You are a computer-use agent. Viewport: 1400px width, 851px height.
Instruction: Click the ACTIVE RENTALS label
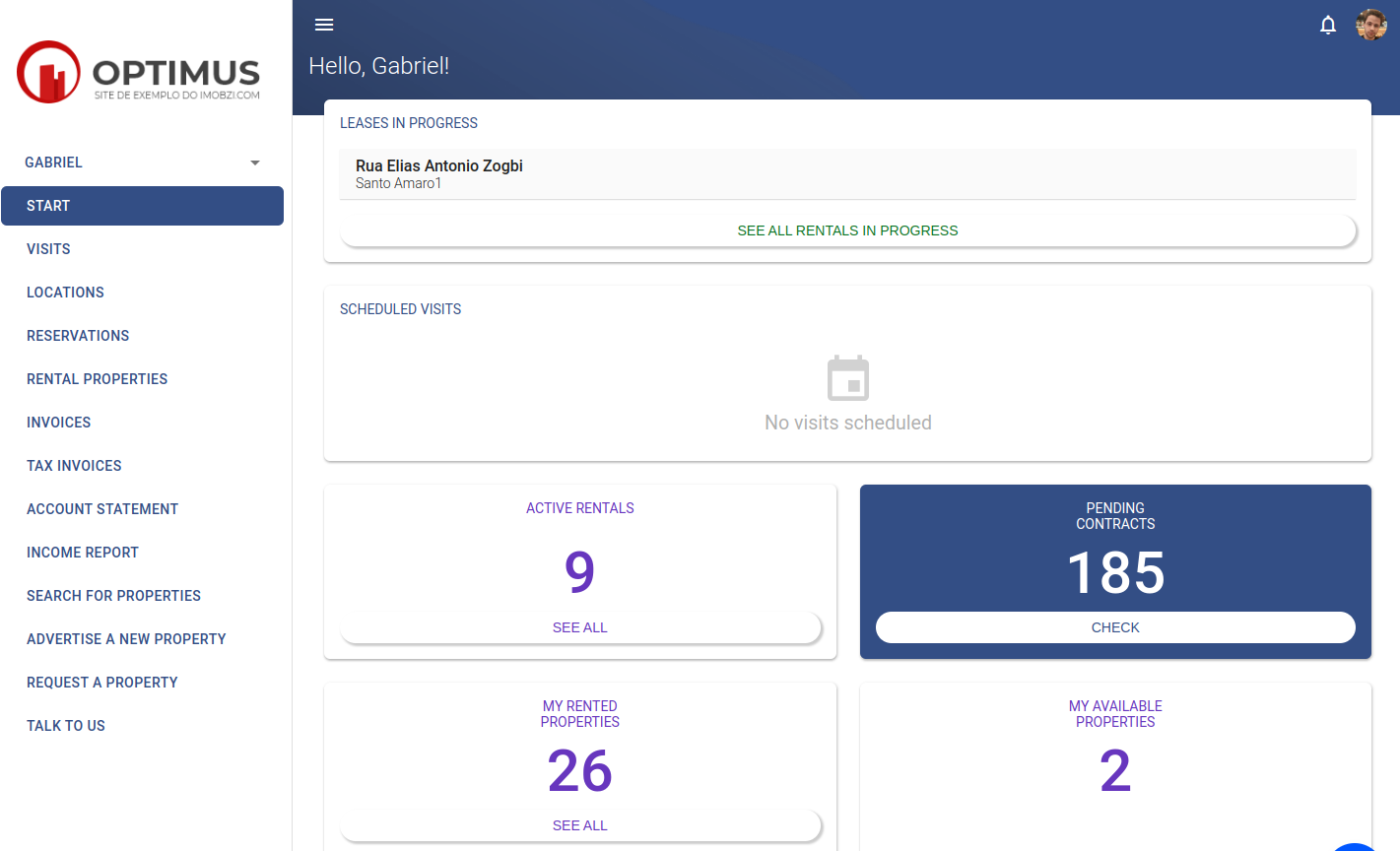pos(579,508)
